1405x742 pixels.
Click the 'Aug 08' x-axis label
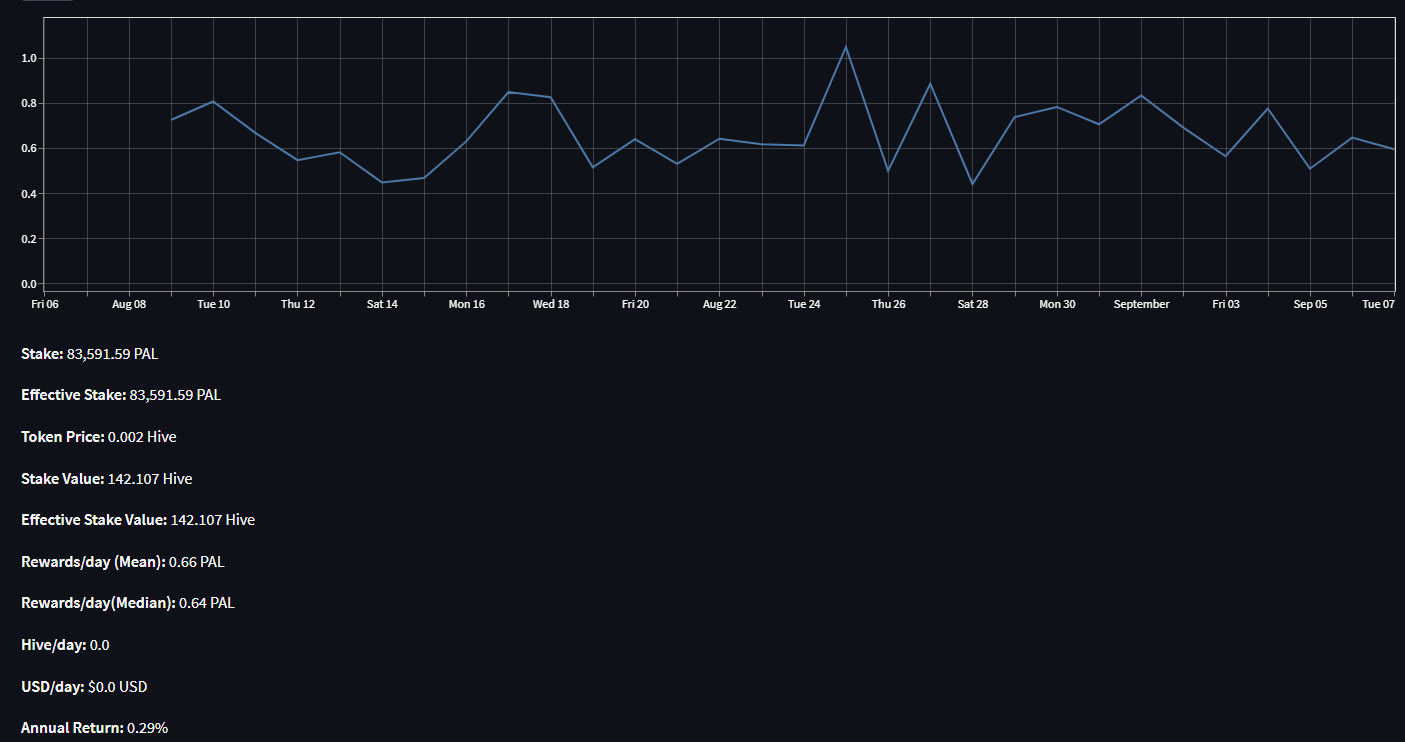pyautogui.click(x=129, y=304)
